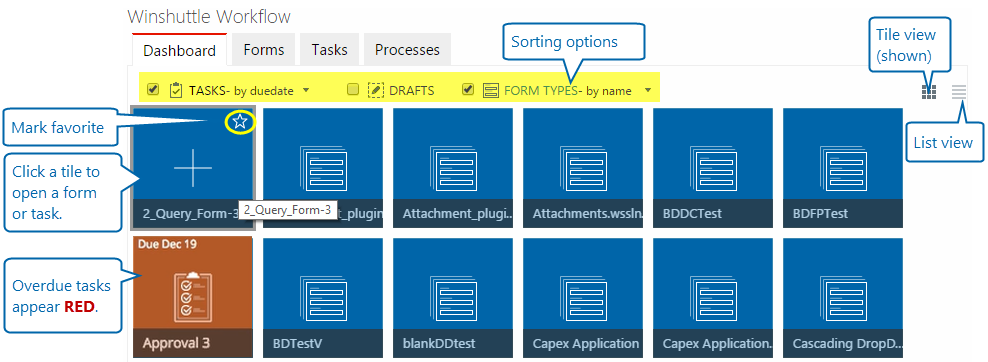The width and height of the screenshot is (988, 362).
Task: Switch to list view icon
Action: pos(958,92)
